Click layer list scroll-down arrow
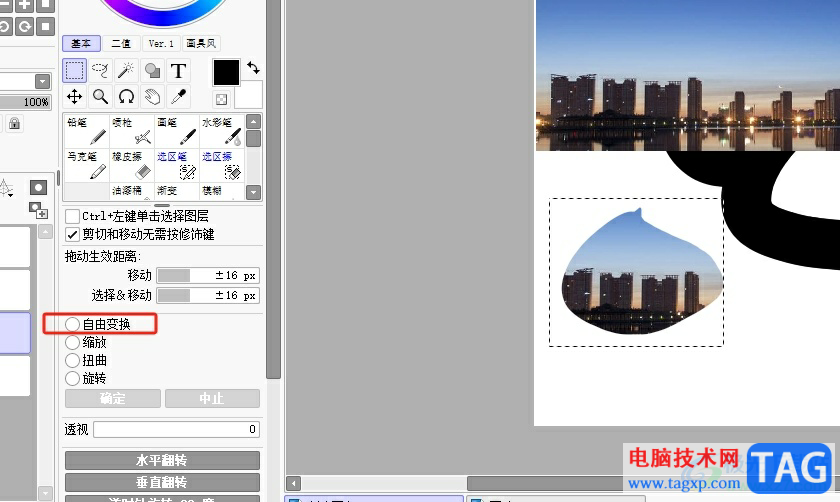This screenshot has height=502, width=840. tap(46, 492)
